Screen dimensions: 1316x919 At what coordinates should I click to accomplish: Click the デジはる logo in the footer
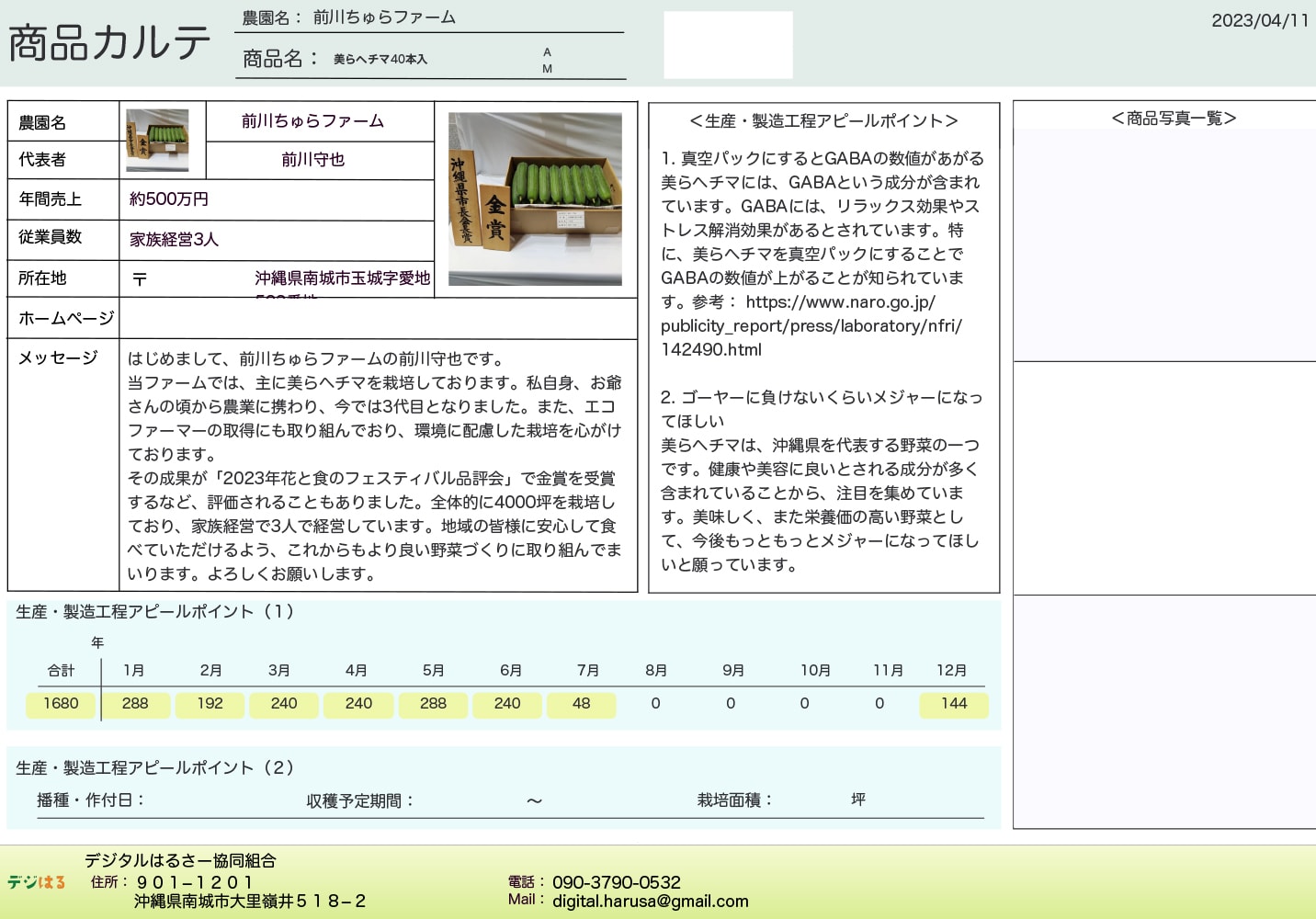click(x=37, y=882)
